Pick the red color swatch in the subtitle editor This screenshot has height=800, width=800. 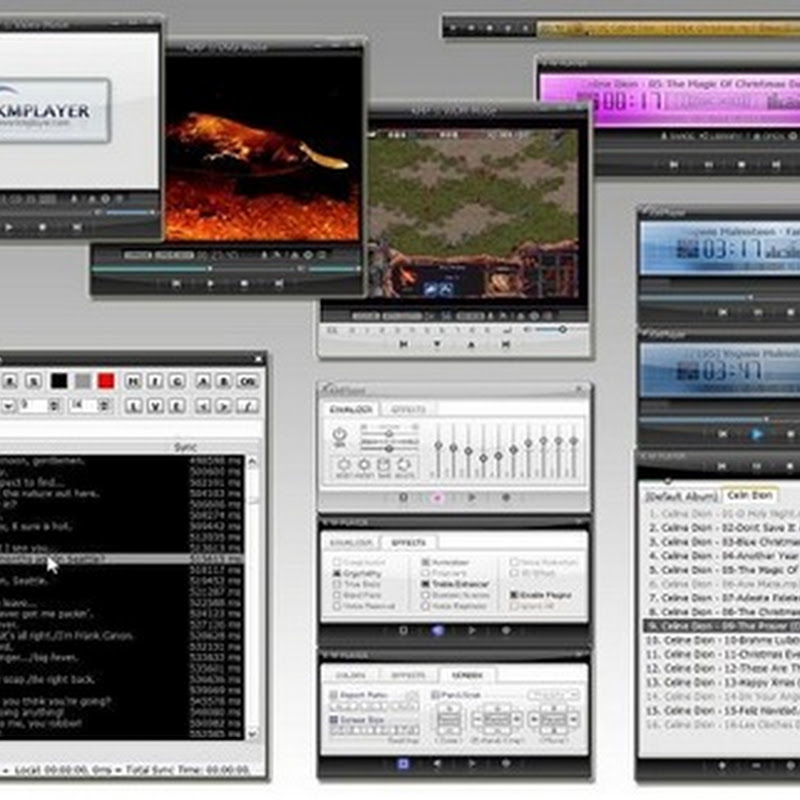[106, 381]
